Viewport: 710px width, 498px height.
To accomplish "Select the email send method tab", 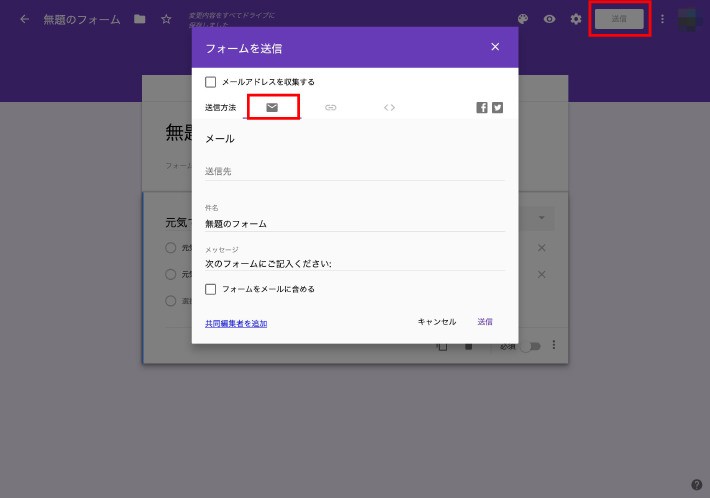I will 272,107.
